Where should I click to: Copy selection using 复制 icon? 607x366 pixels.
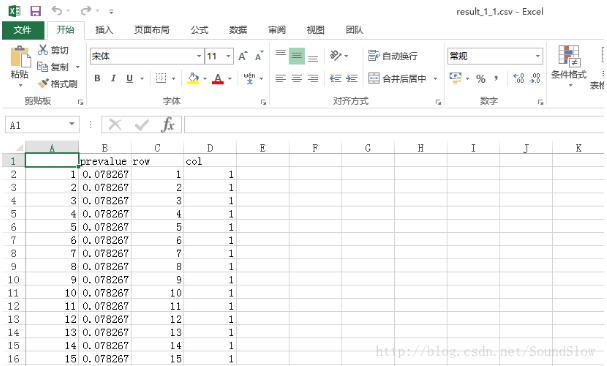tap(42, 67)
